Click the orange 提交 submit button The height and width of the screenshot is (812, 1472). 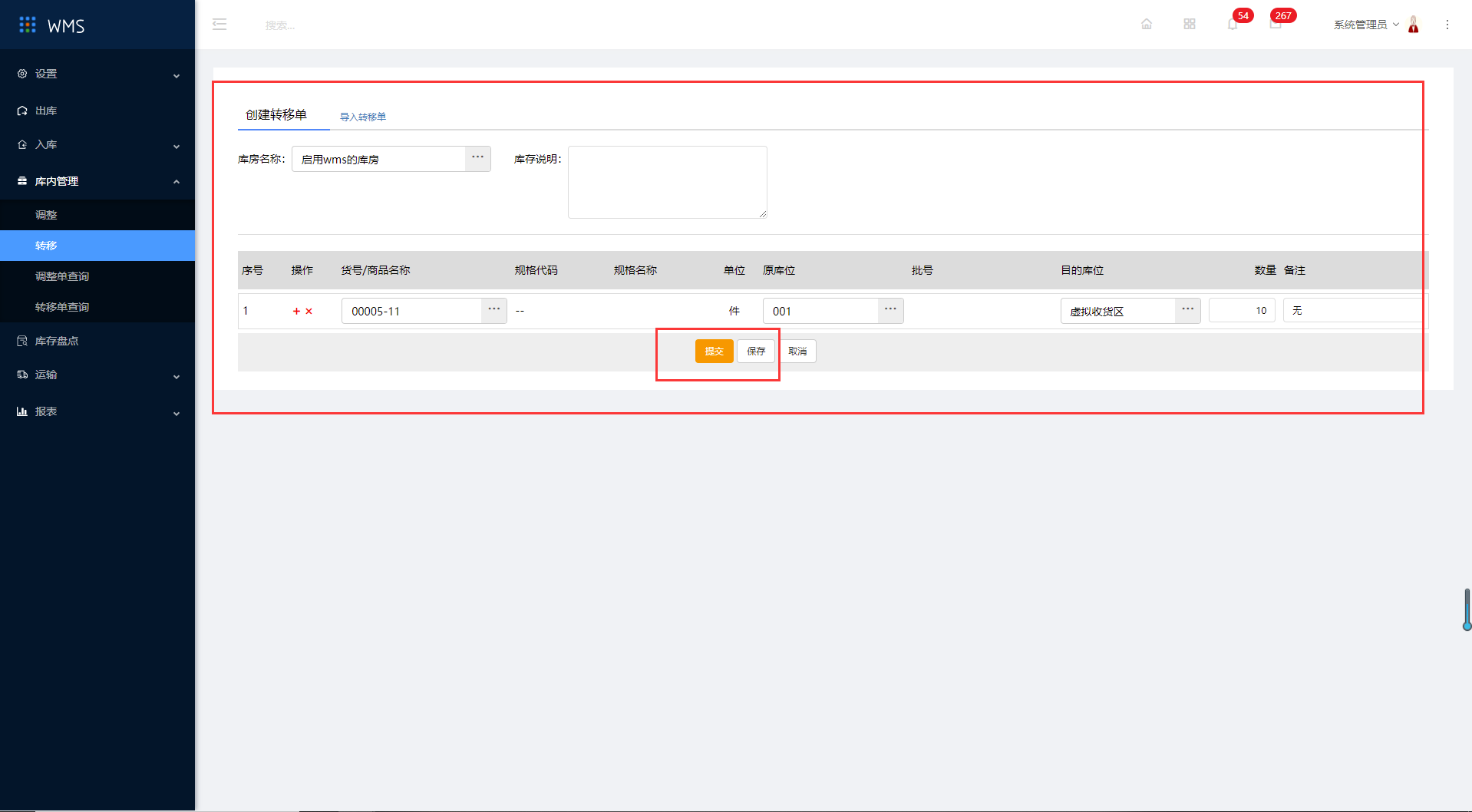pos(715,351)
